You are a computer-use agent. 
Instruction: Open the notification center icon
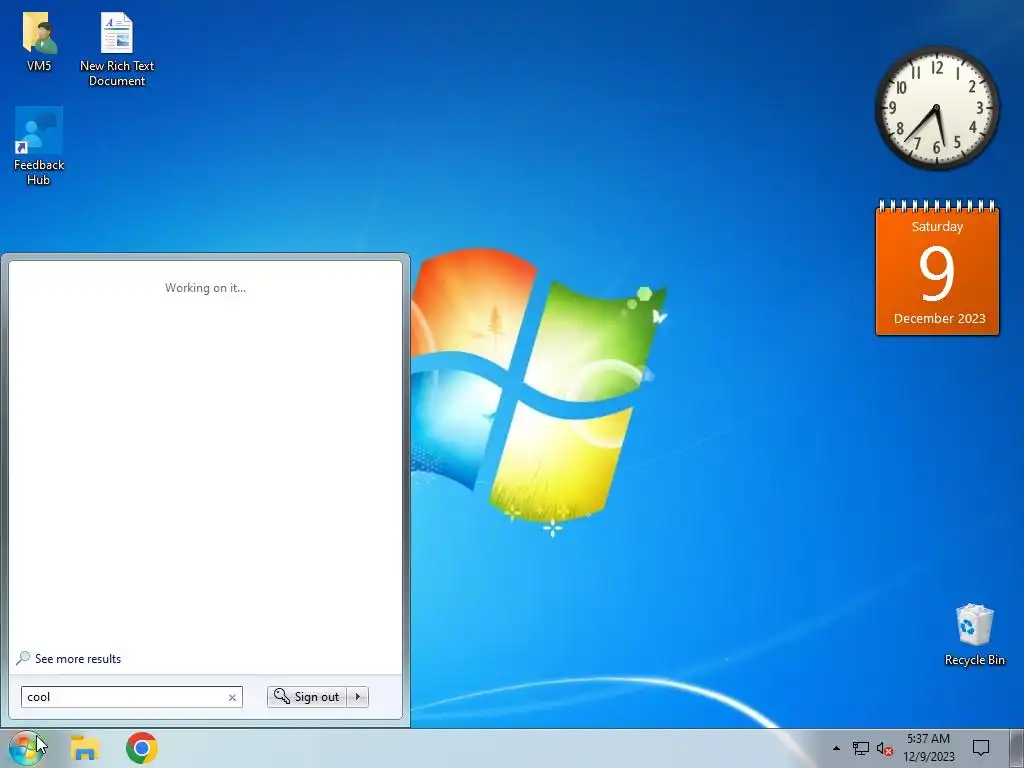point(981,748)
